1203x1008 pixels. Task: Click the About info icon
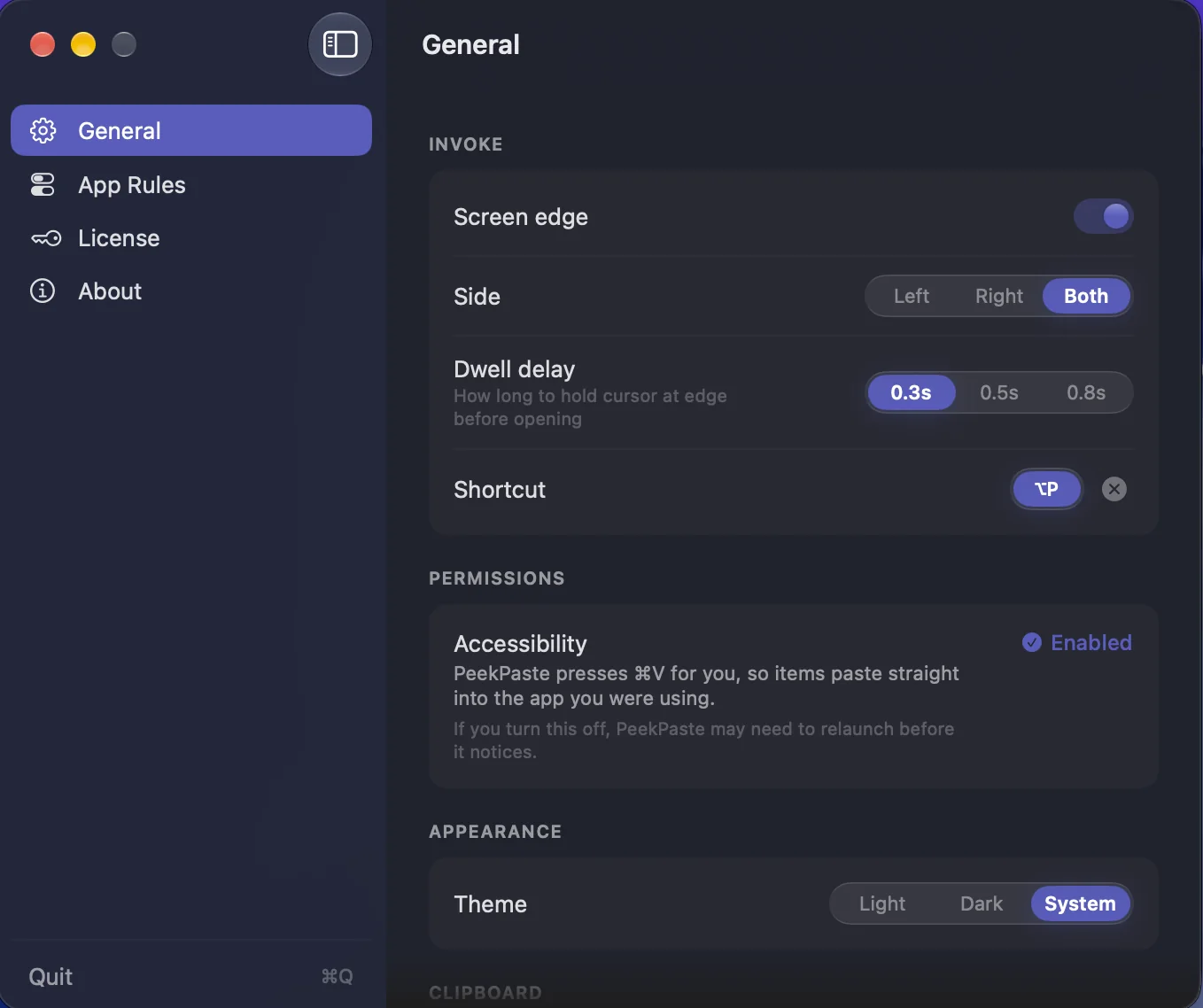tap(43, 291)
